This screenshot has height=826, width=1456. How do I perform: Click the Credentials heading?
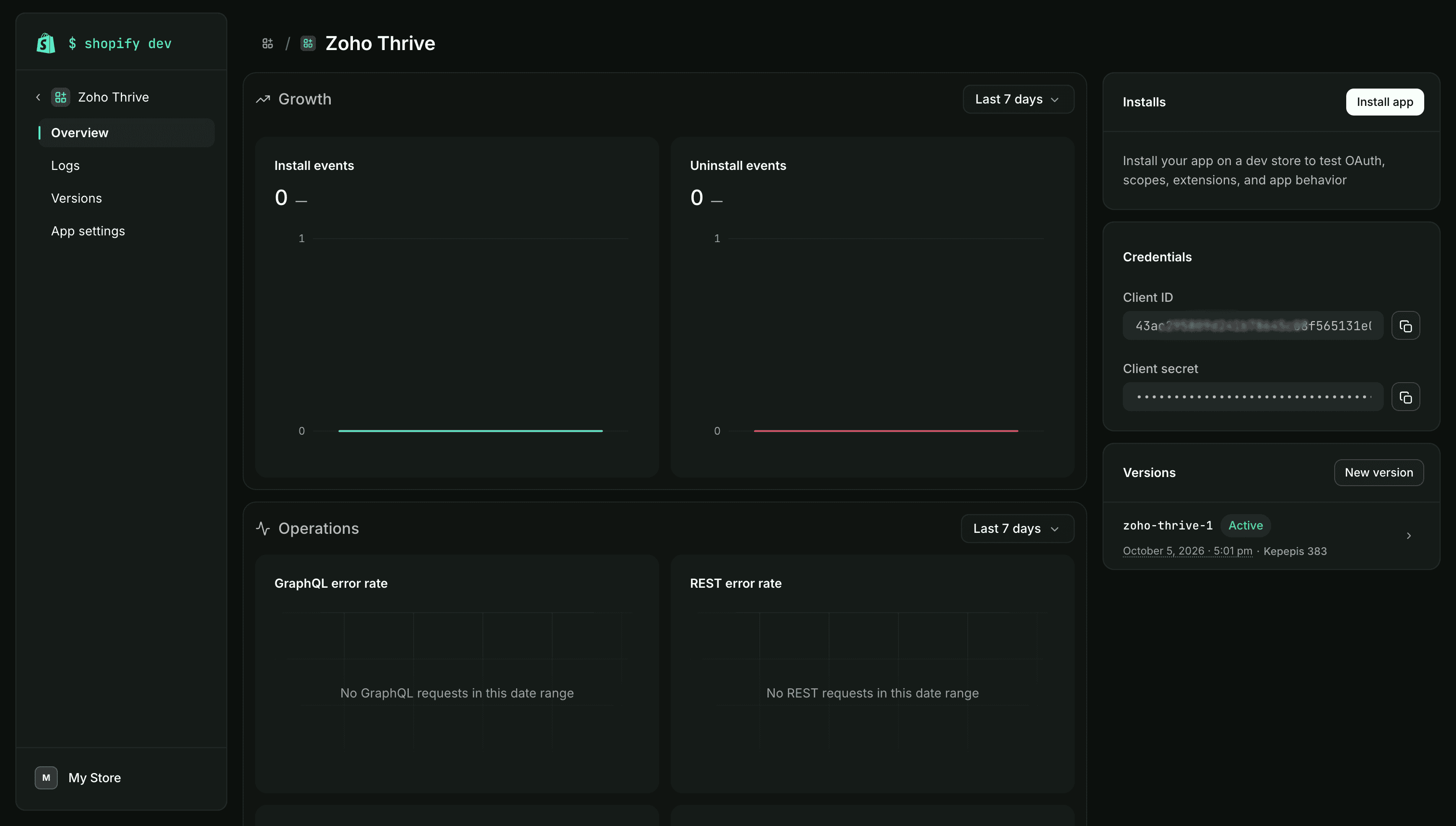pyautogui.click(x=1157, y=257)
